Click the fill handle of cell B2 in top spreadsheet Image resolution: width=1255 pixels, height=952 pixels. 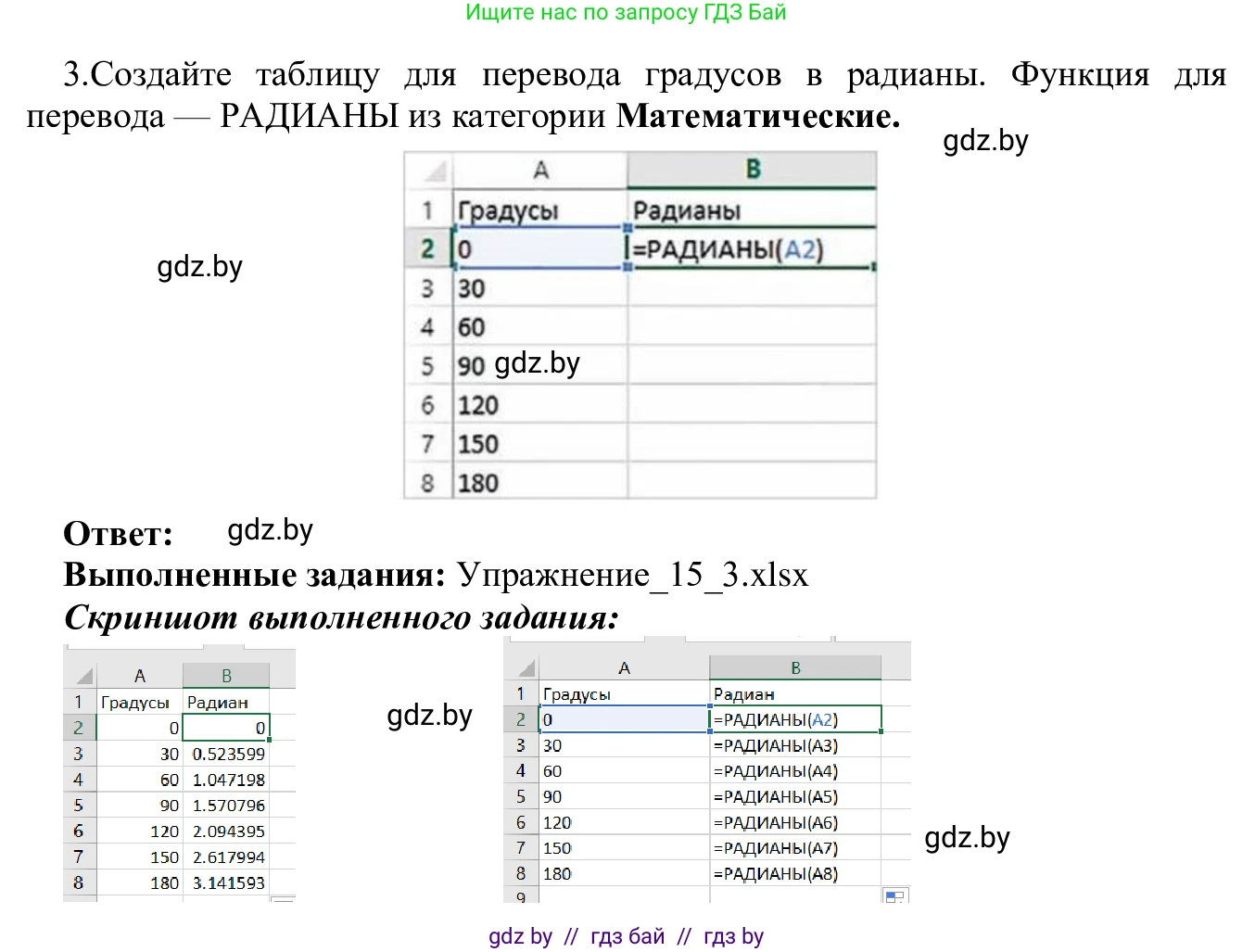pyautogui.click(x=872, y=266)
